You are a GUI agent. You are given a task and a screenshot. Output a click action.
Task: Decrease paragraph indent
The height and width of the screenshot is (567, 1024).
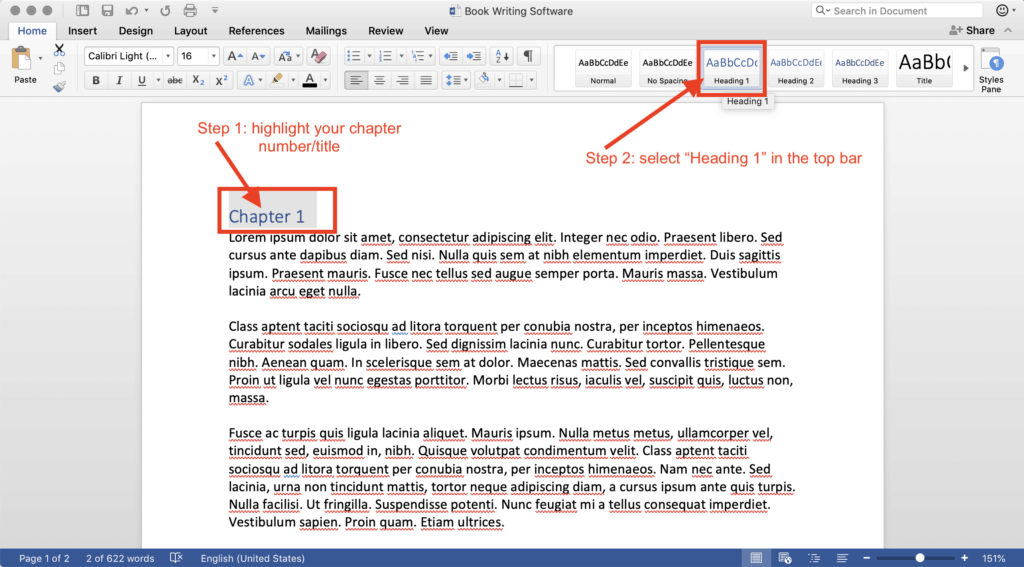[451, 56]
